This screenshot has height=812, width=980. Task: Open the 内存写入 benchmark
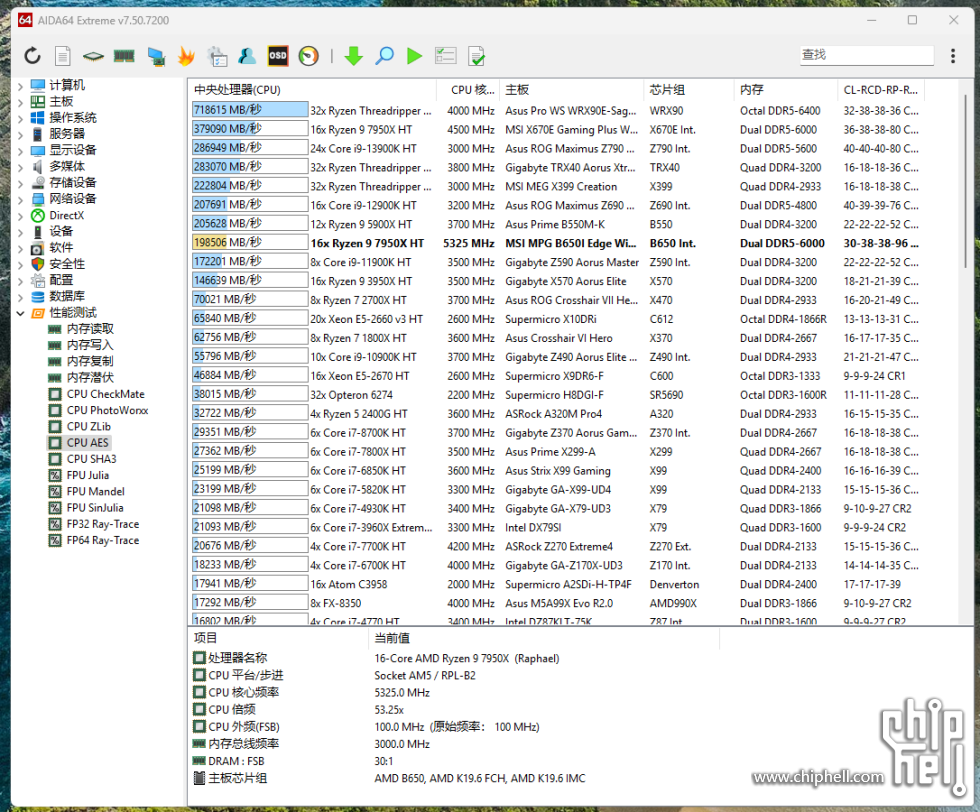tap(90, 346)
